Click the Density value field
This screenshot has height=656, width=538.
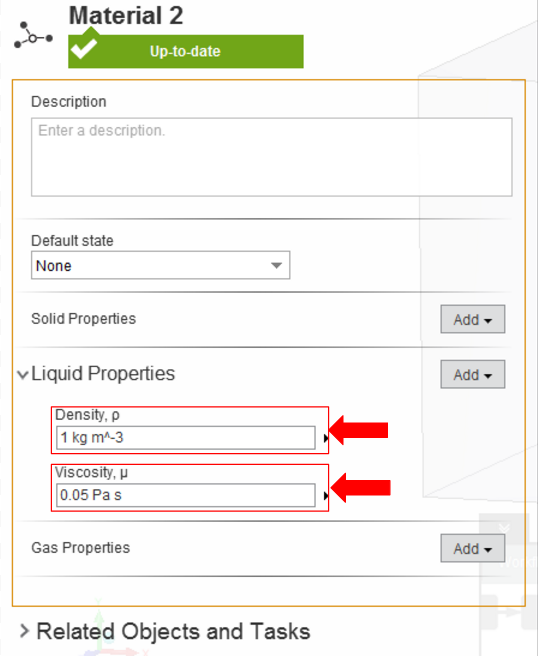186,438
